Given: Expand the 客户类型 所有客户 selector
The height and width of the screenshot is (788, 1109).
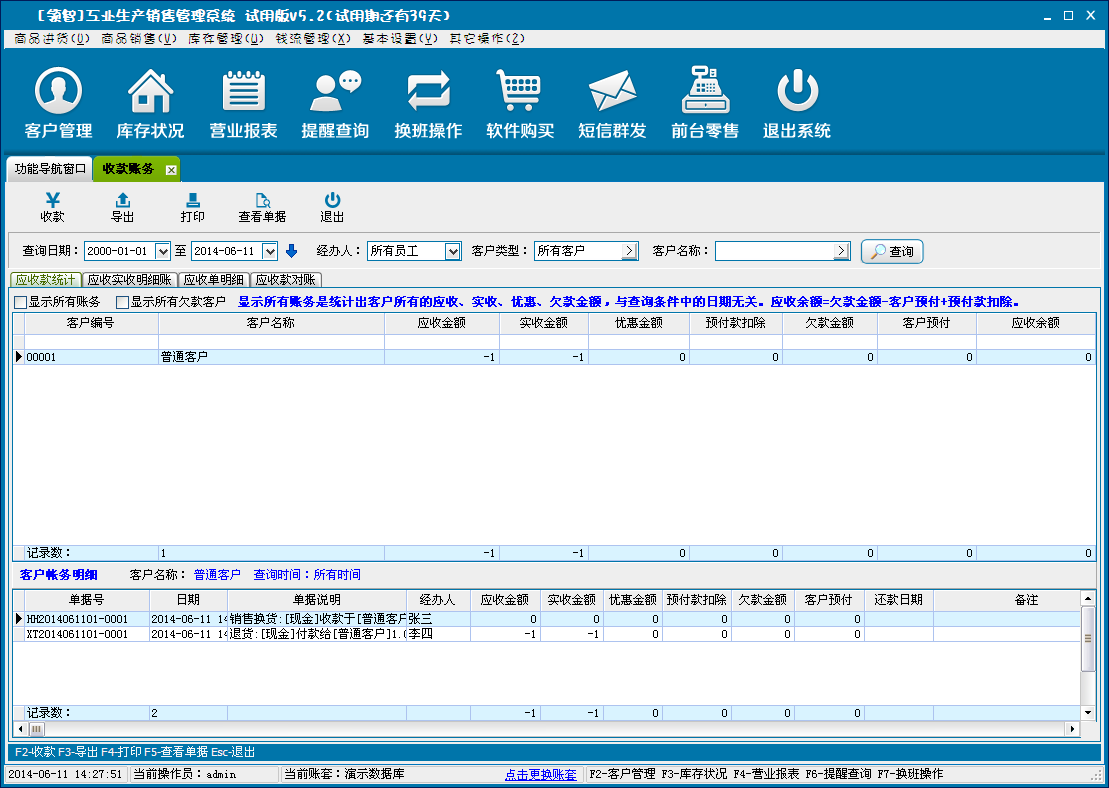Looking at the screenshot, I should (629, 251).
